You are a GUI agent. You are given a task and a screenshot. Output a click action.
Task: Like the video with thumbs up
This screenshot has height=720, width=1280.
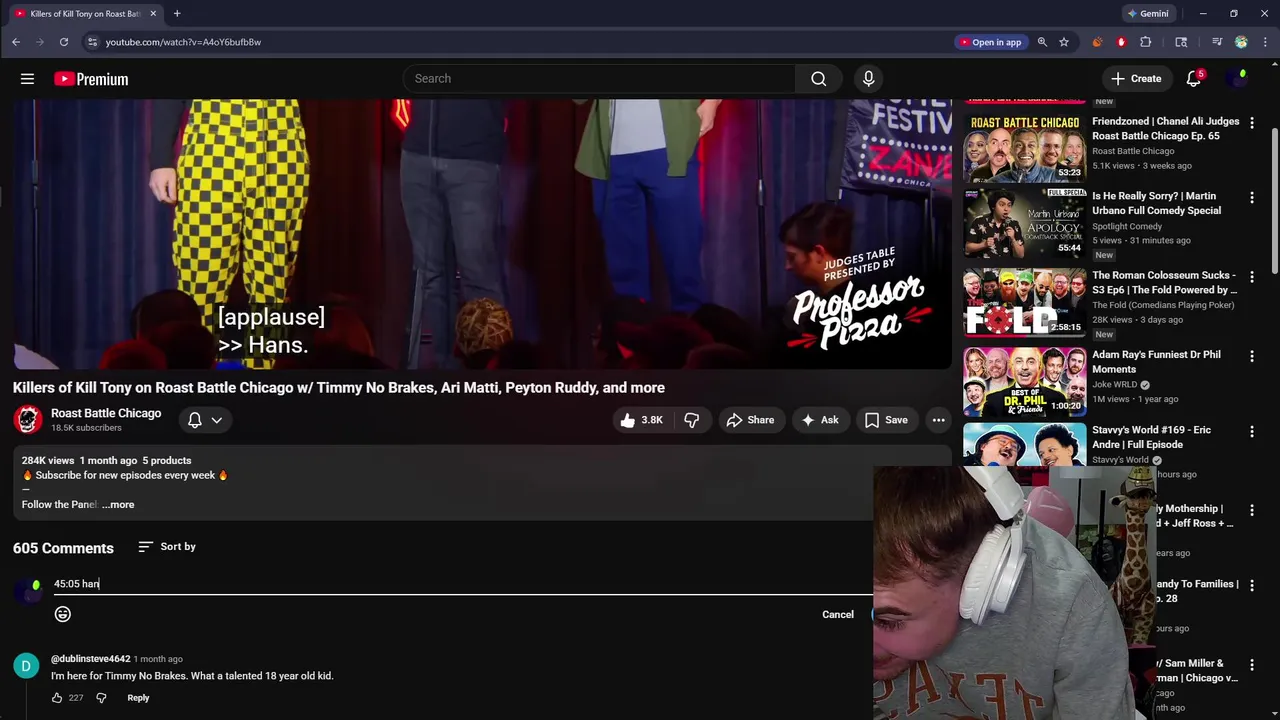[x=641, y=420]
